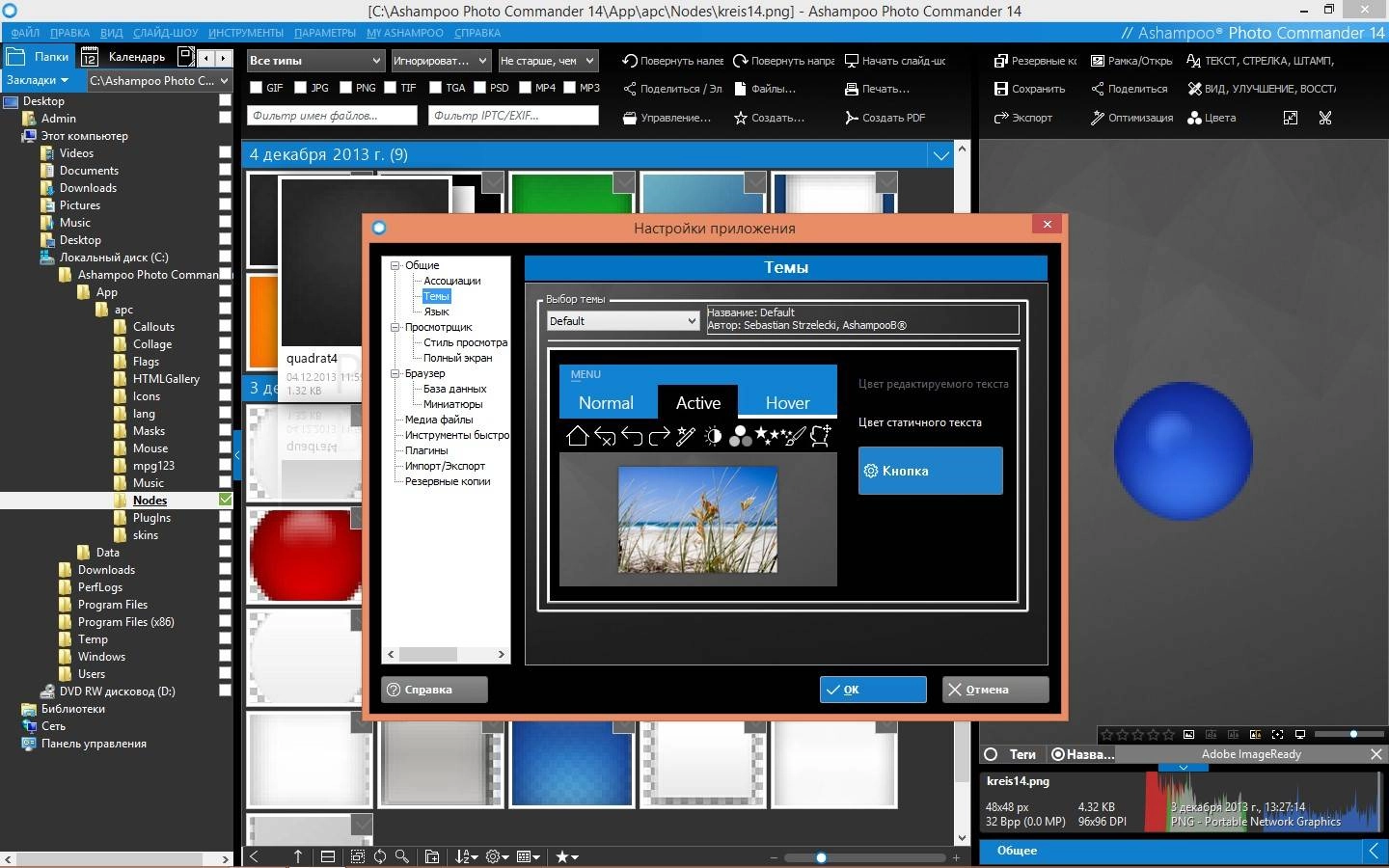Select the Теги radio button
The width and height of the screenshot is (1389, 868).
tap(991, 754)
